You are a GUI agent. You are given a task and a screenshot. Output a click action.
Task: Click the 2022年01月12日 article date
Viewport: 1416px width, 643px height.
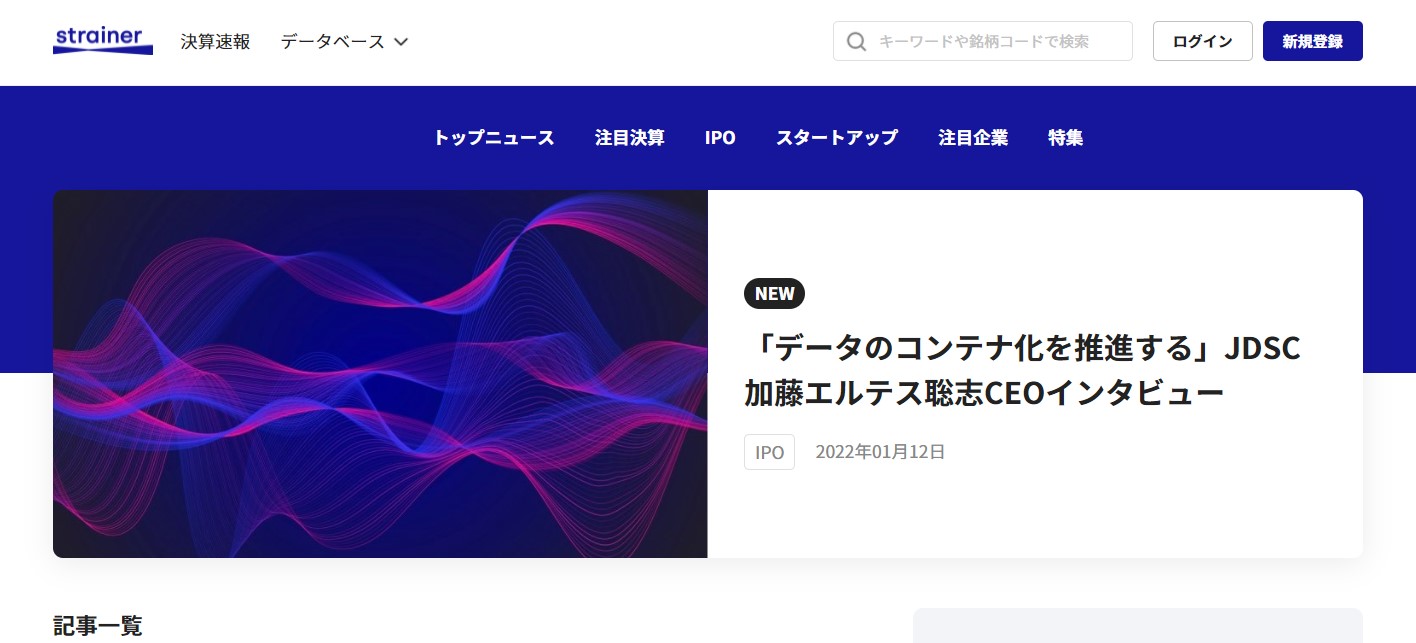pos(880,452)
